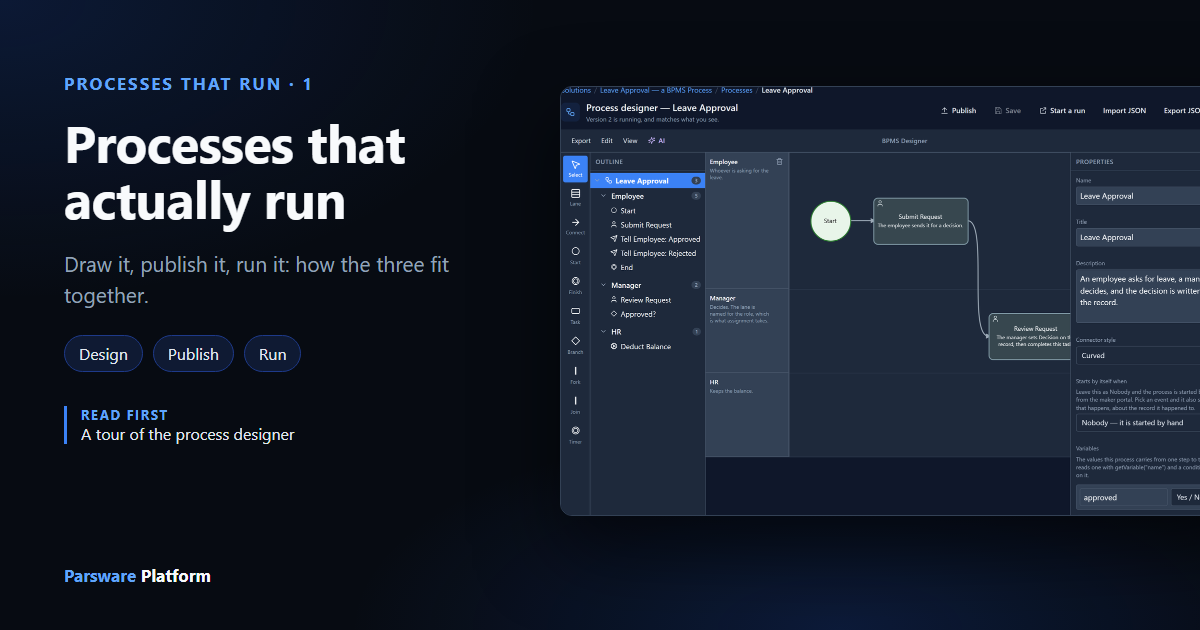1200x630 pixels.
Task: Click the Export JSON button
Action: click(1181, 111)
